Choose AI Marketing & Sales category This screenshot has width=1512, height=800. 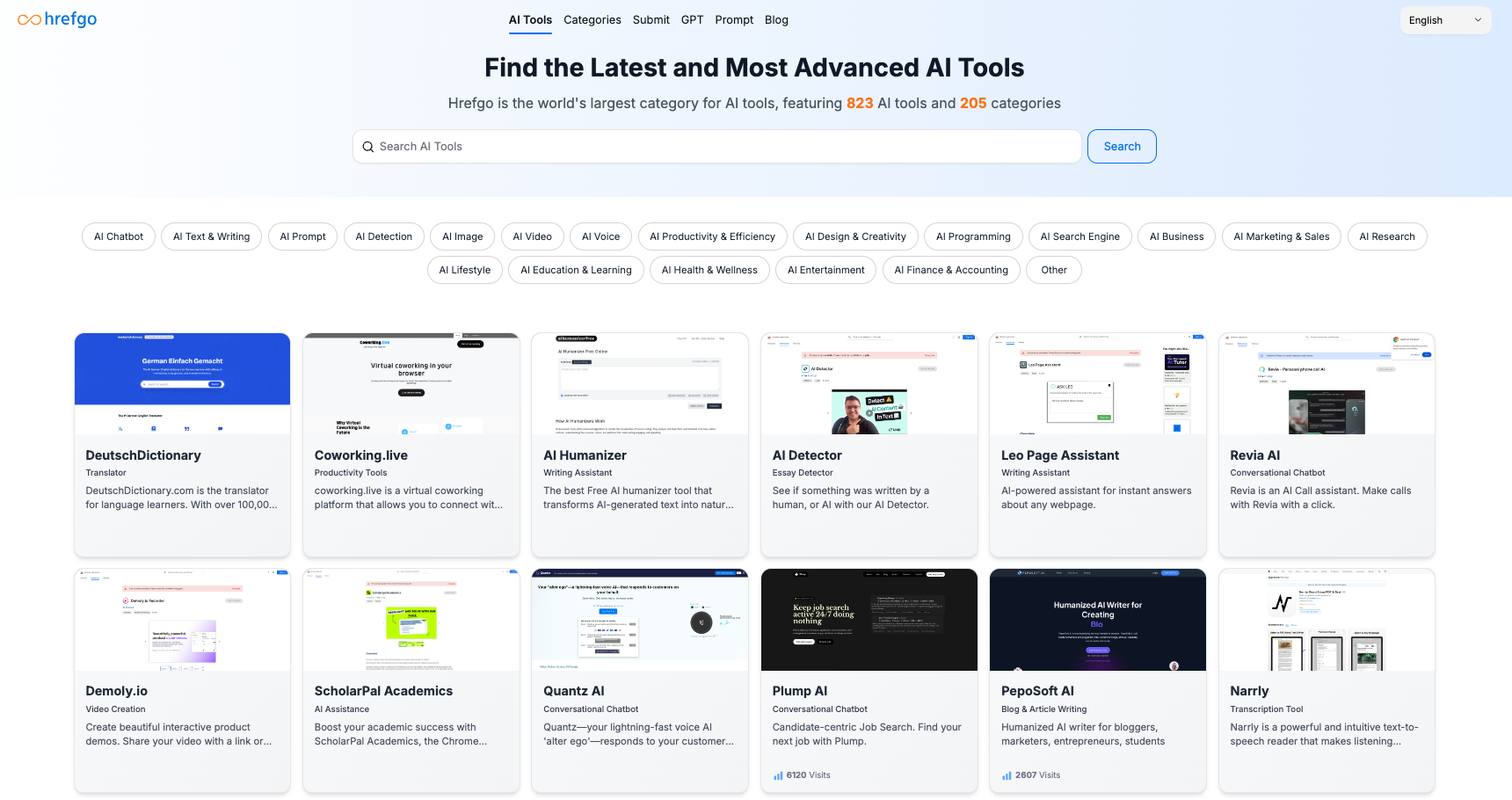click(1282, 236)
